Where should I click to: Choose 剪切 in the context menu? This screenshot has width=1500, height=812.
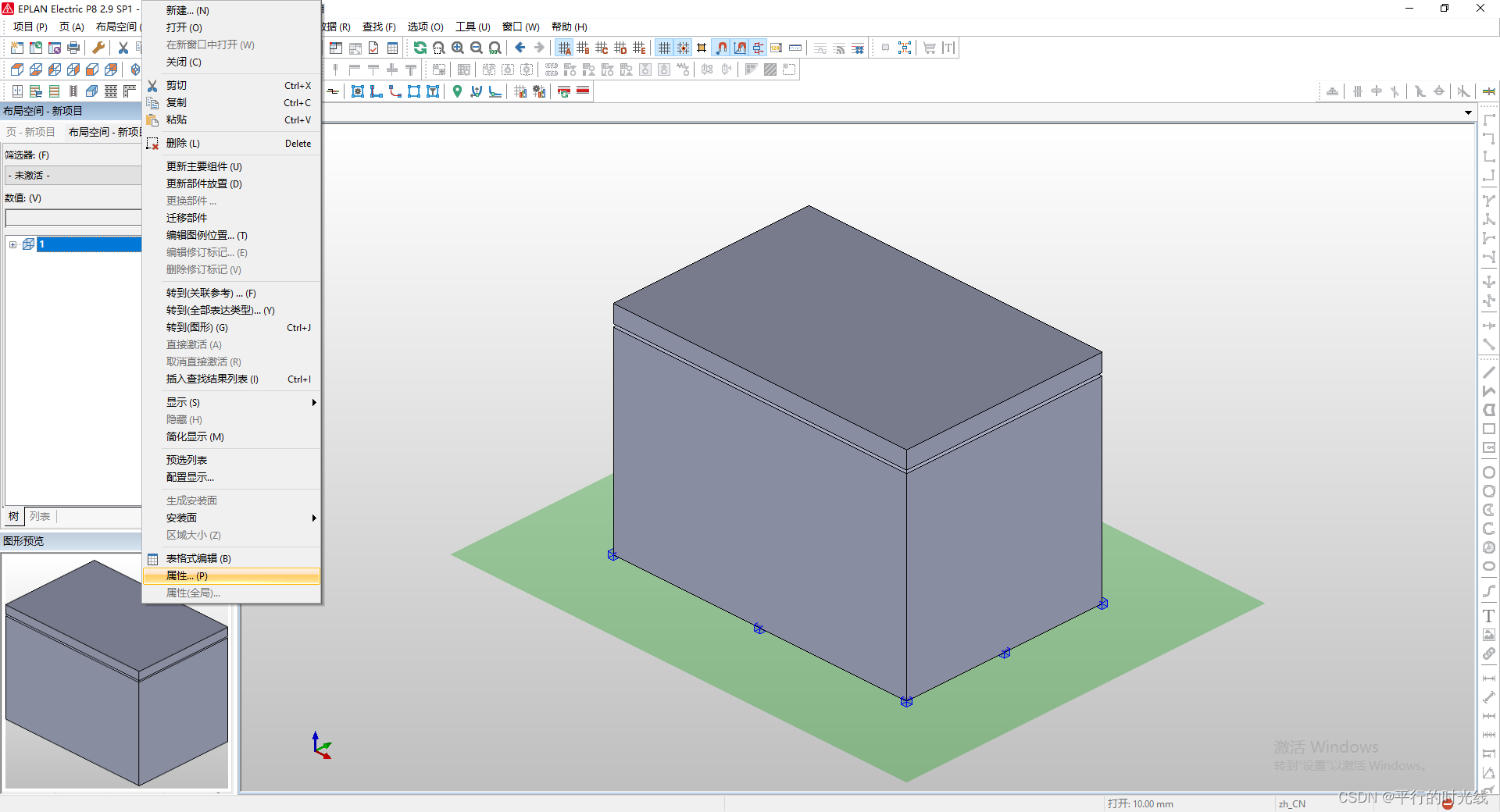(232, 85)
